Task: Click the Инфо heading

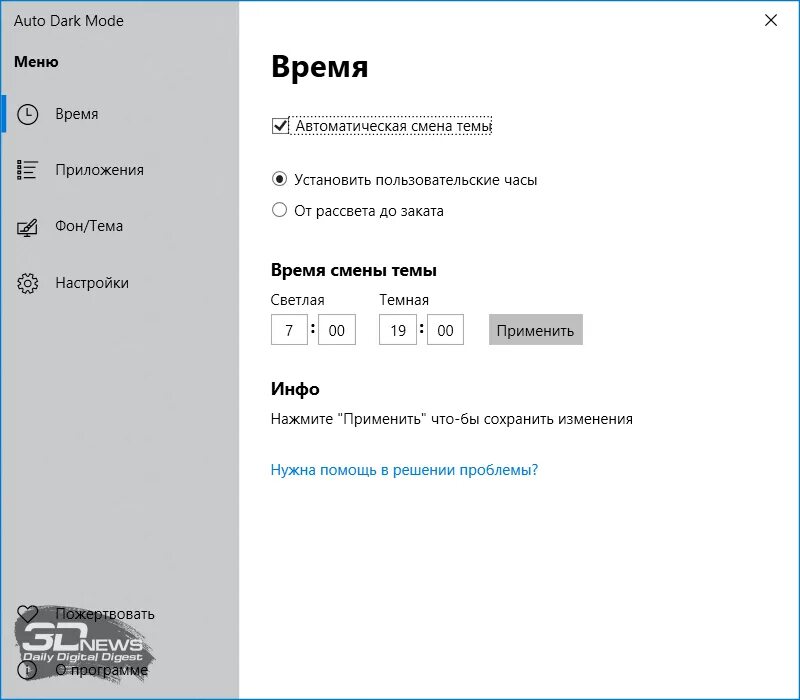Action: coord(295,389)
